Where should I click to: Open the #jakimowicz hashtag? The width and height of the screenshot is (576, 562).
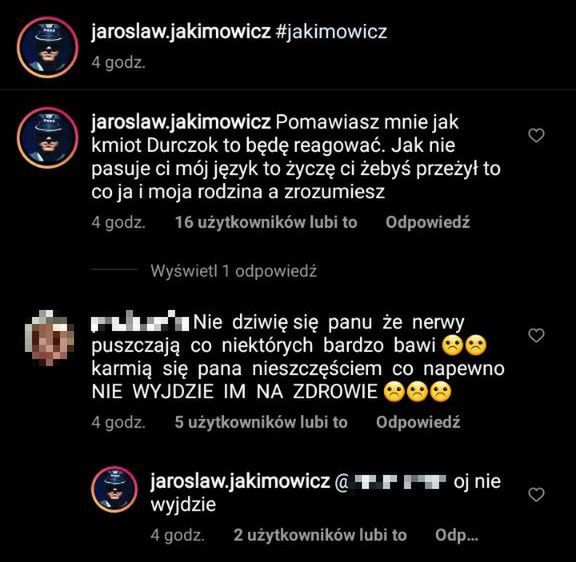(331, 32)
